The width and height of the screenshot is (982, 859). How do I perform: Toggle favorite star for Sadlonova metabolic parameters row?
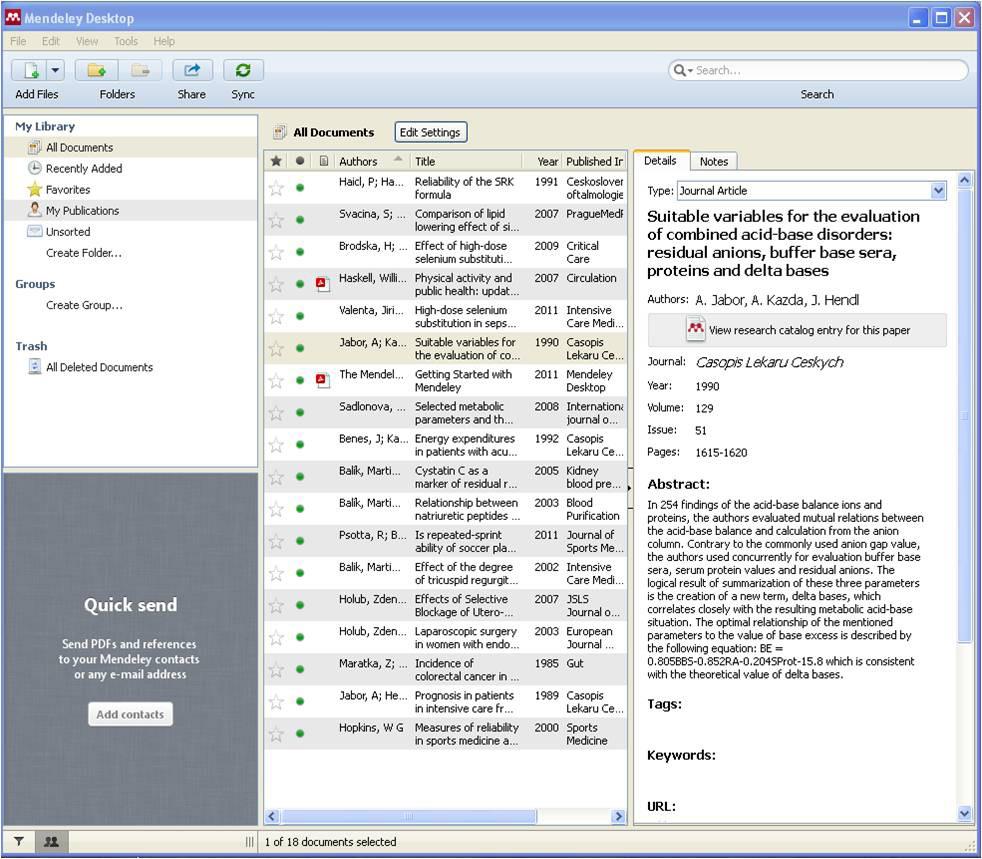pos(276,413)
